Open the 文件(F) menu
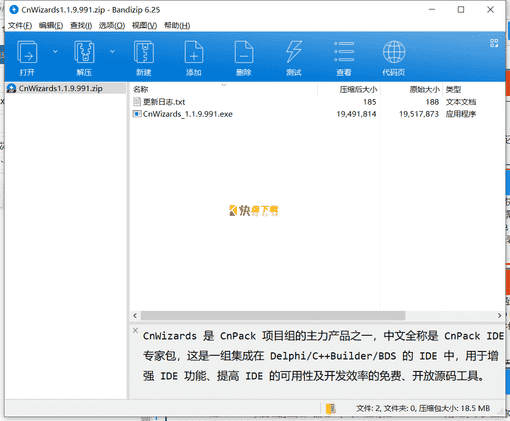The height and width of the screenshot is (421, 510). tap(20, 26)
